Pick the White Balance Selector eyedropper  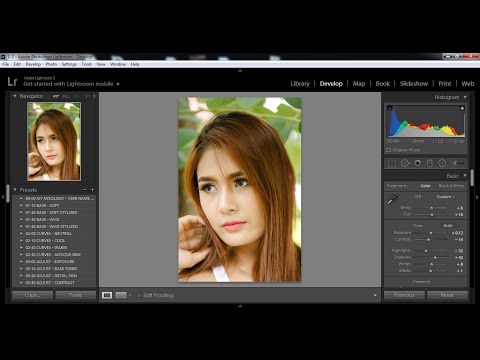(x=393, y=199)
